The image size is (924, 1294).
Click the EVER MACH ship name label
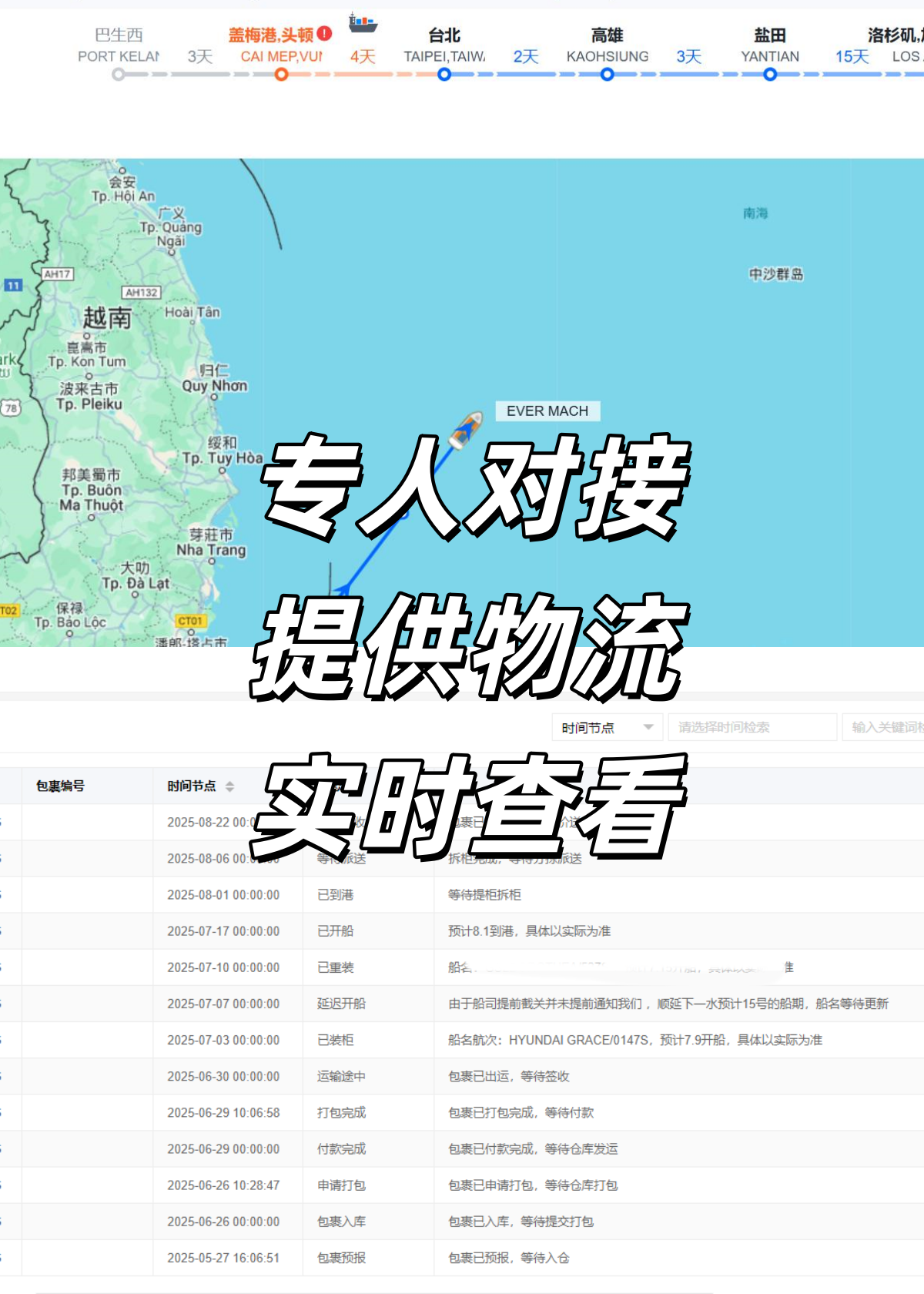tap(547, 411)
